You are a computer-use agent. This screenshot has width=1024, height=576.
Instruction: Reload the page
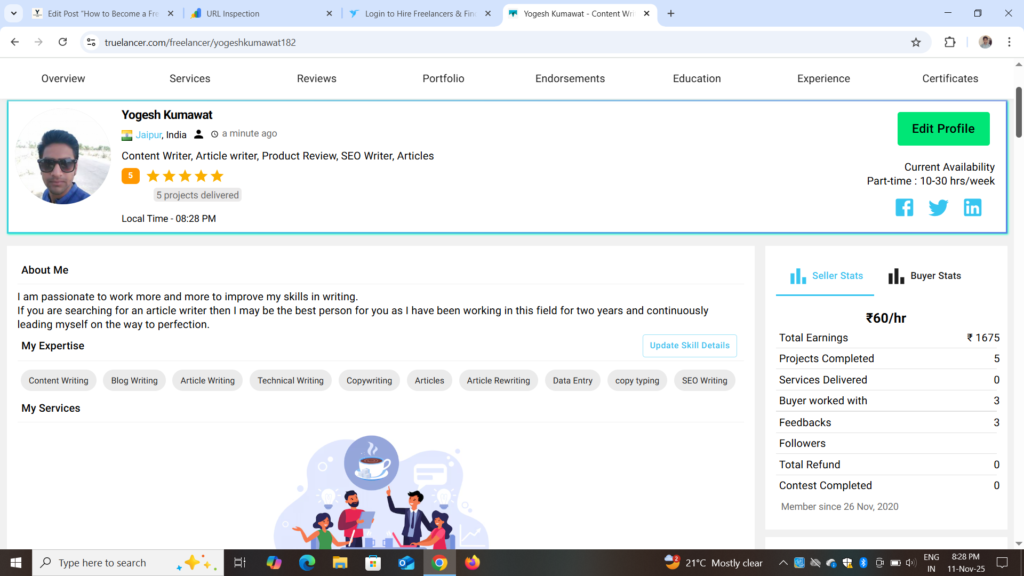point(63,42)
